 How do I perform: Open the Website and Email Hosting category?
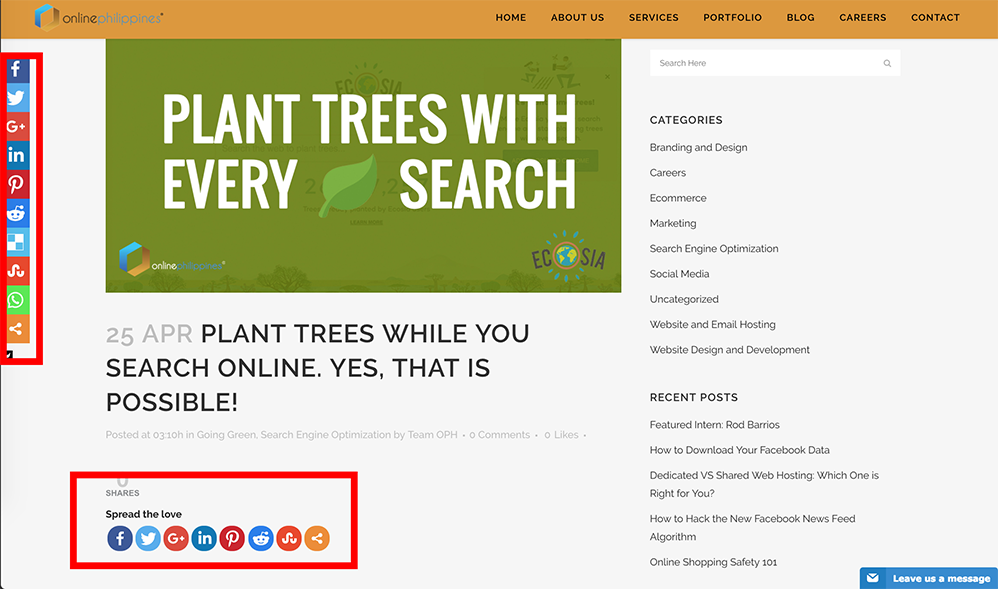pos(713,325)
